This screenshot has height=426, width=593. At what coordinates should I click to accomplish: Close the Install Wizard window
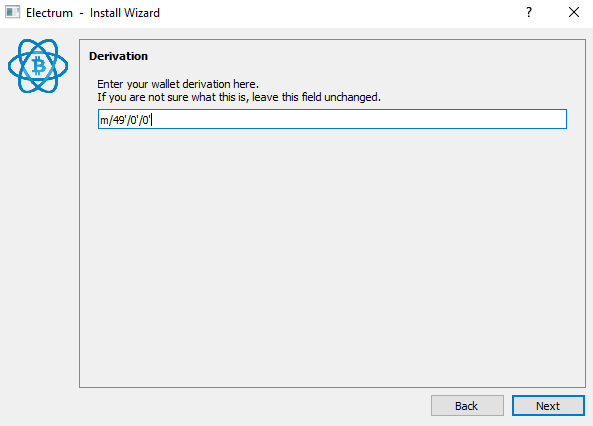(x=574, y=12)
